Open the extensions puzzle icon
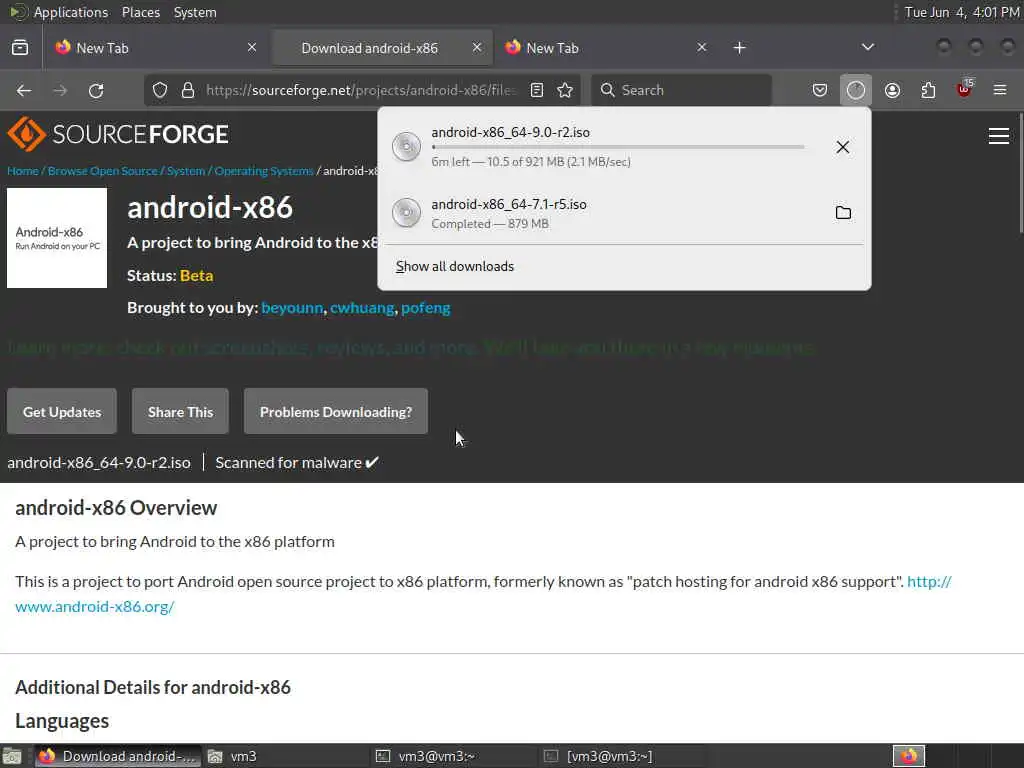The width and height of the screenshot is (1024, 768). [x=928, y=90]
